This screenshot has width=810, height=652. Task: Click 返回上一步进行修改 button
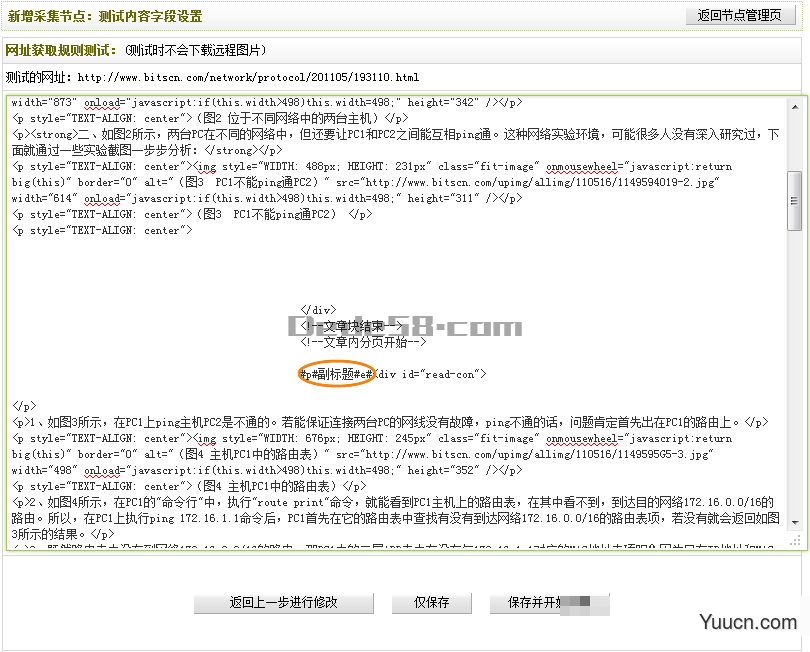click(x=284, y=603)
